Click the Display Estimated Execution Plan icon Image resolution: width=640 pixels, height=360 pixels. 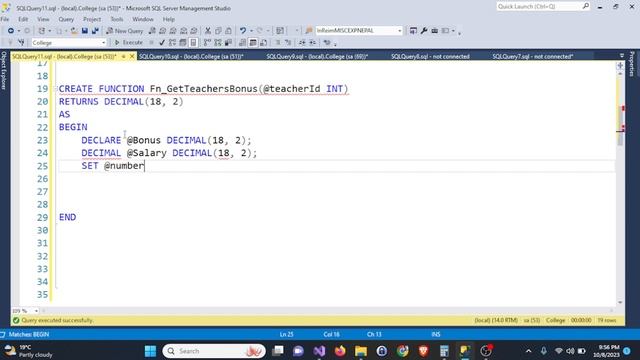coord(172,42)
